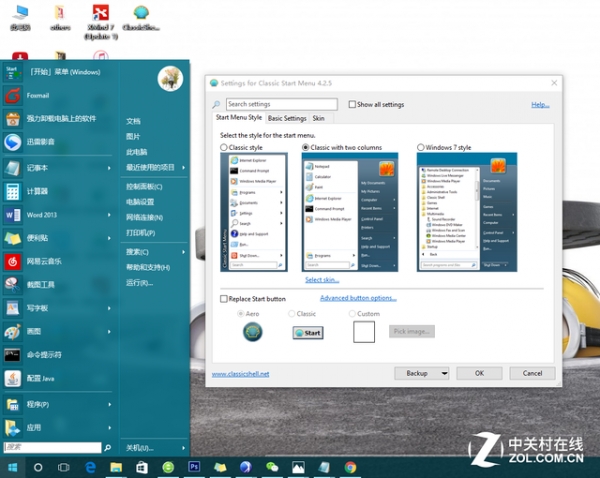
Task: Choose the Classic style radio button
Action: point(224,148)
